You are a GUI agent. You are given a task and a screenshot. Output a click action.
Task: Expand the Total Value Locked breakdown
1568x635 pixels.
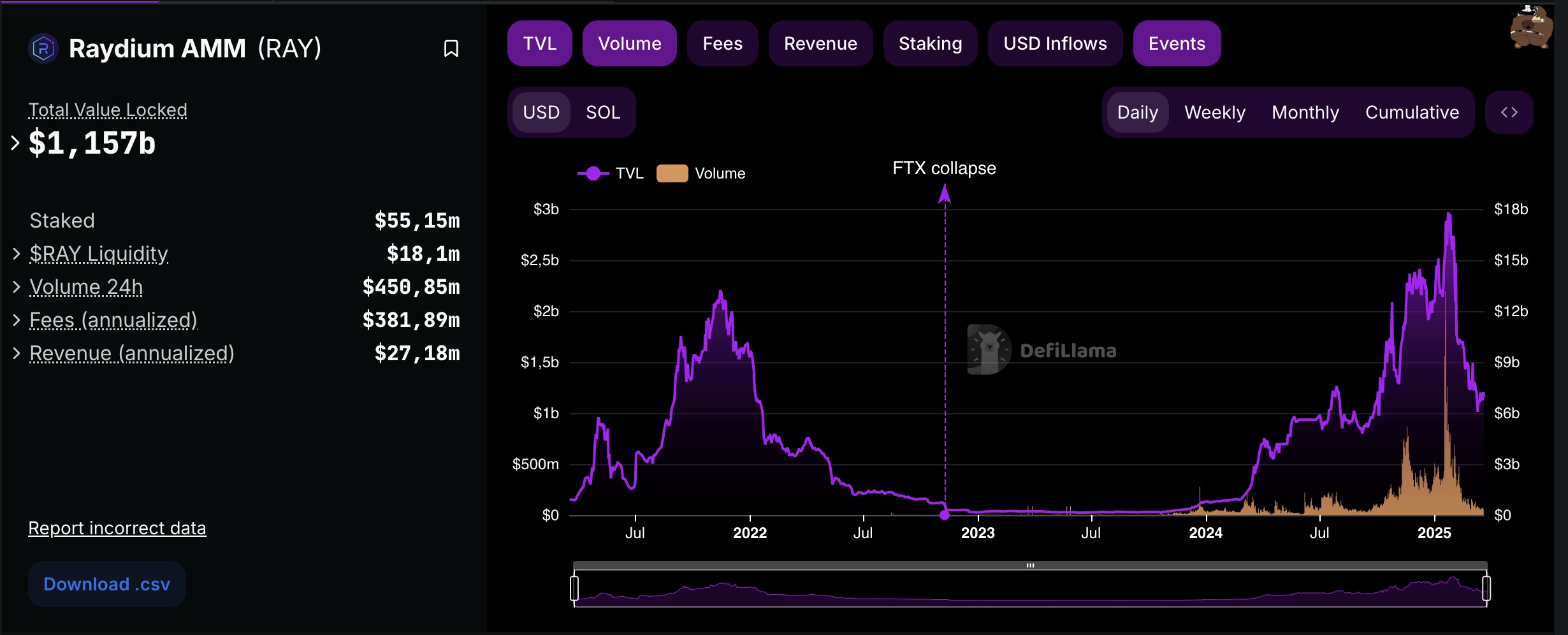coord(16,143)
